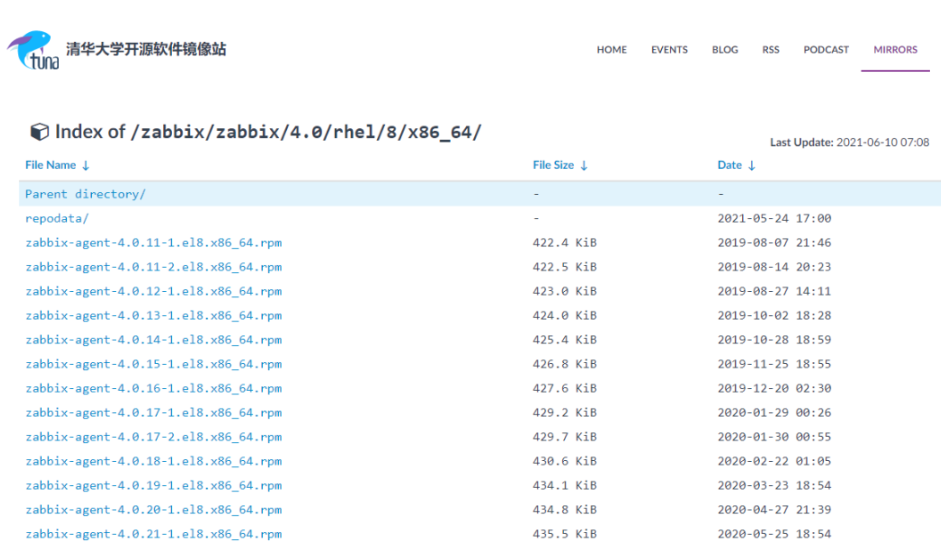Image resolution: width=941 pixels, height=557 pixels.
Task: Click the date 2019-10-28 18:59
Action: [x=774, y=340]
